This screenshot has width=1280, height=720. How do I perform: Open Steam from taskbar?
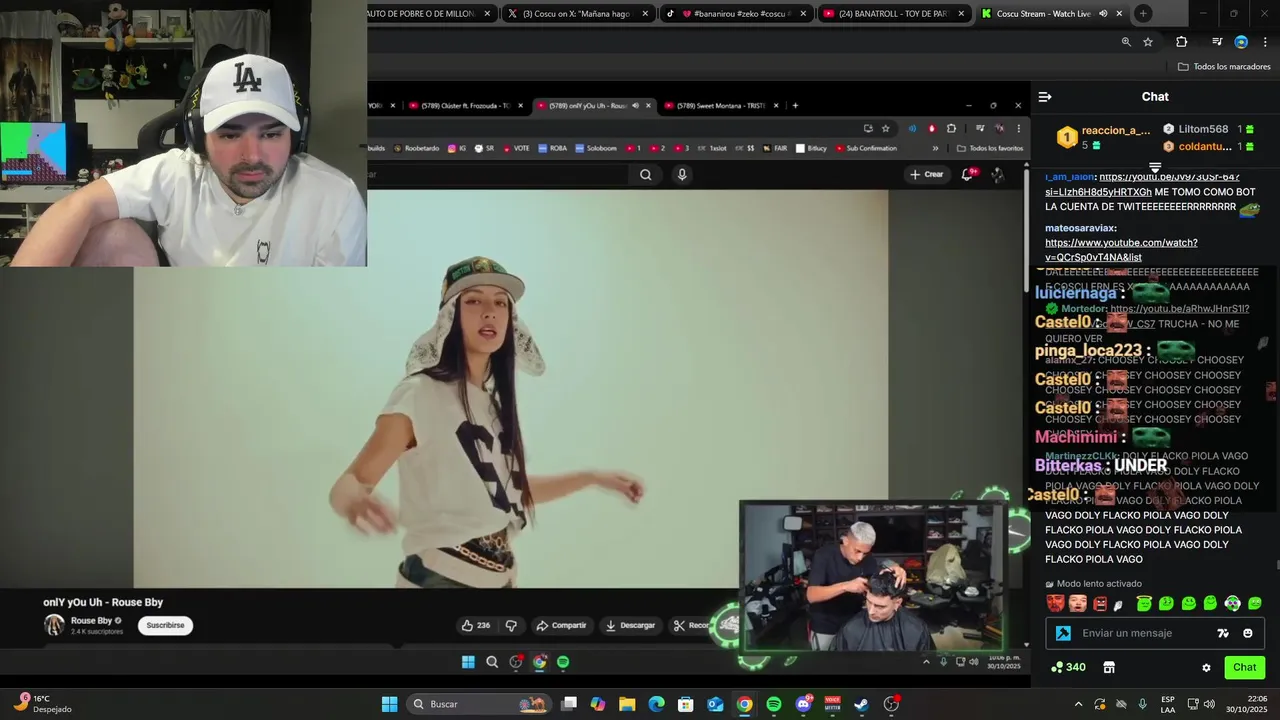click(x=861, y=704)
